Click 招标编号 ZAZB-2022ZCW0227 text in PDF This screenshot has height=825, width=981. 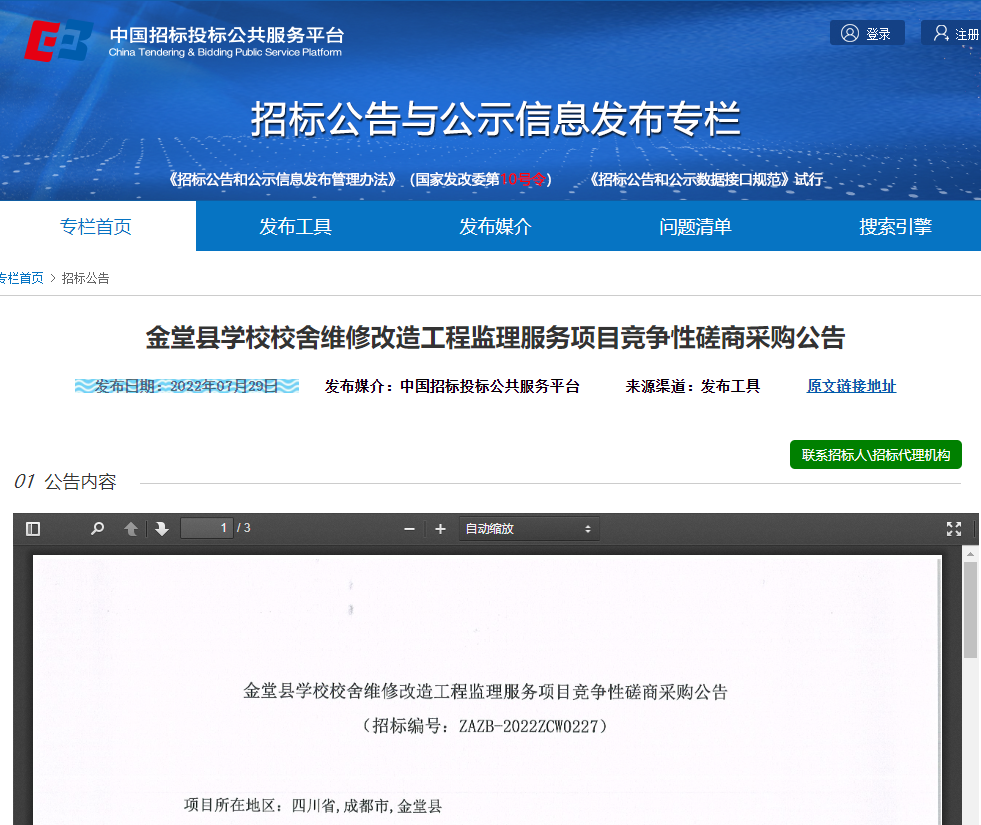[x=485, y=726]
